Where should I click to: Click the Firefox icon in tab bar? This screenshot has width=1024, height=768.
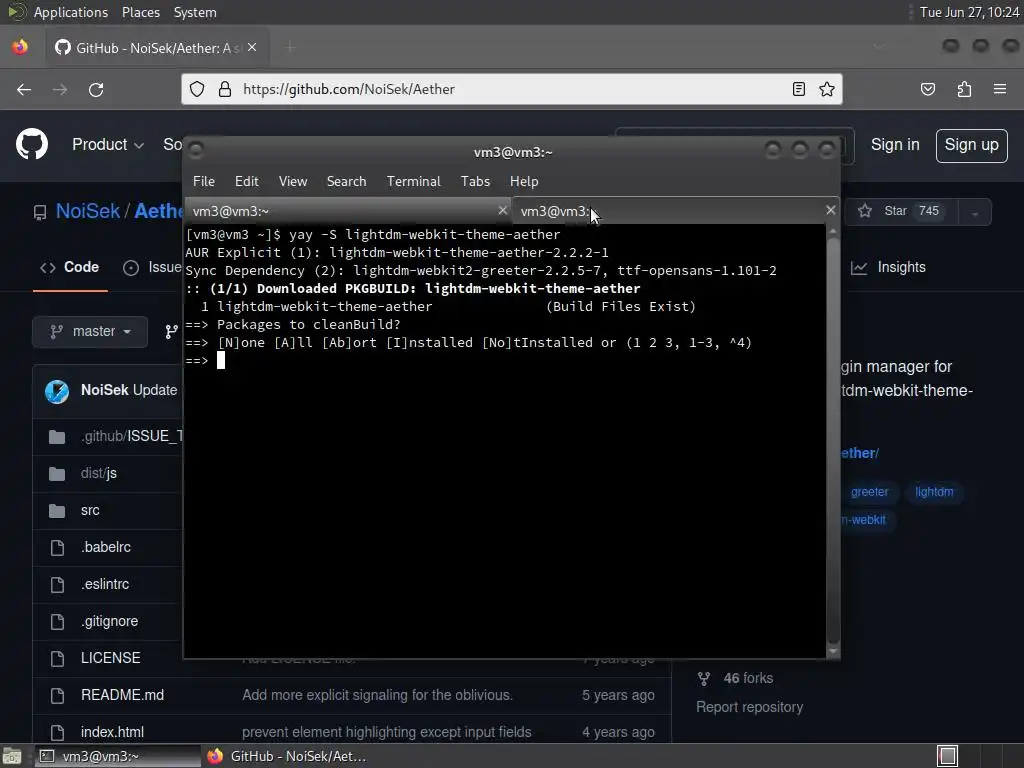(20, 48)
